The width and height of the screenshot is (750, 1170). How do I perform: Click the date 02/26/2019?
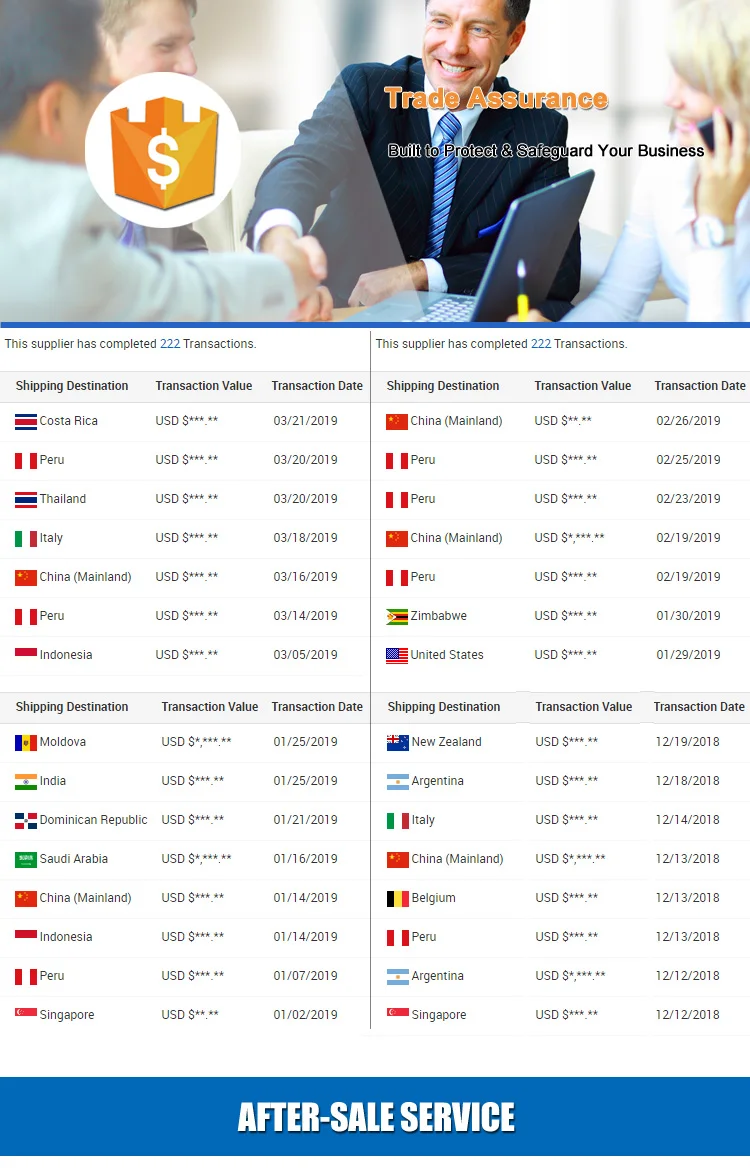[x=688, y=421]
